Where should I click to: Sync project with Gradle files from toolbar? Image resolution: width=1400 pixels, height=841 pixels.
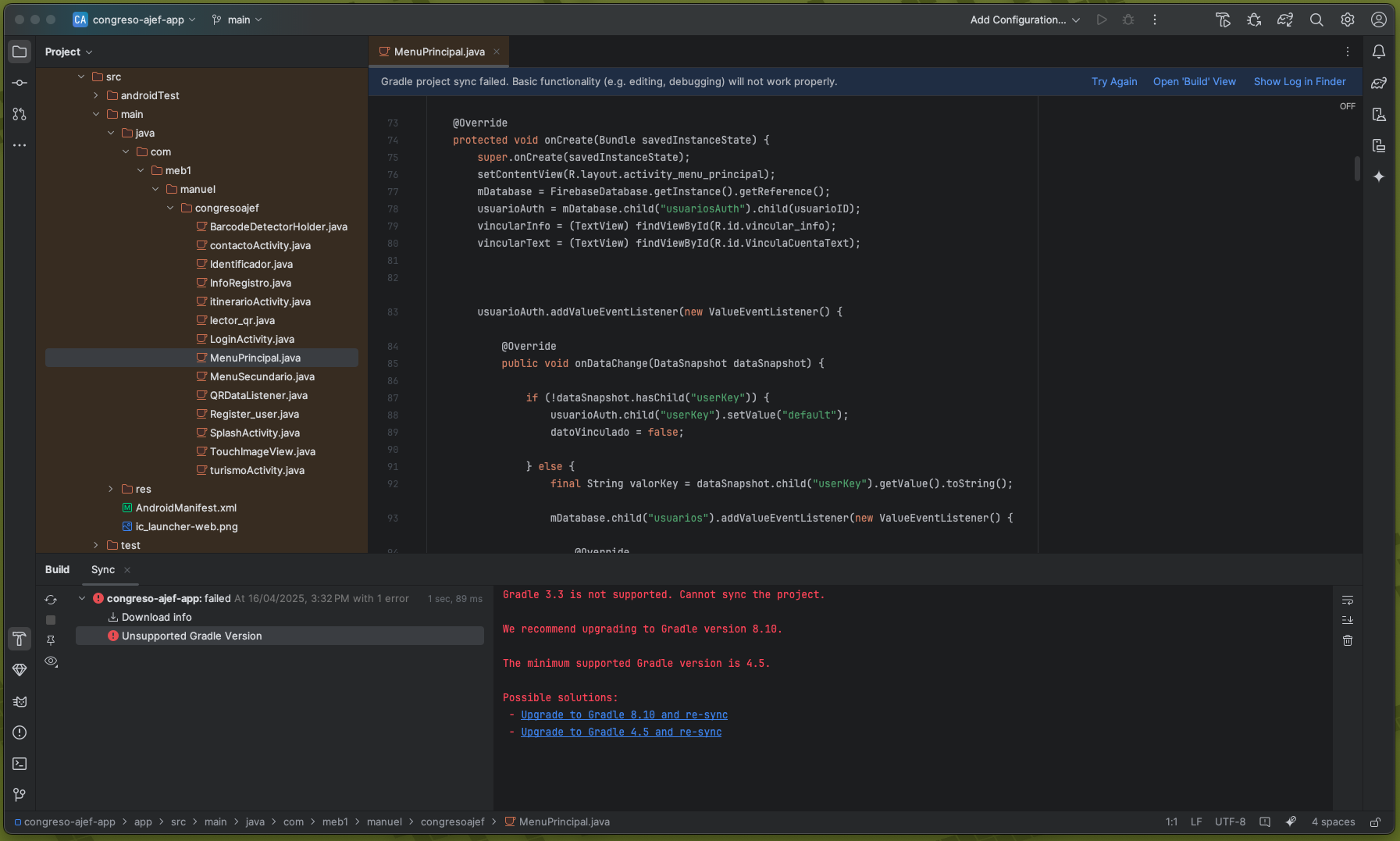coord(1286,20)
